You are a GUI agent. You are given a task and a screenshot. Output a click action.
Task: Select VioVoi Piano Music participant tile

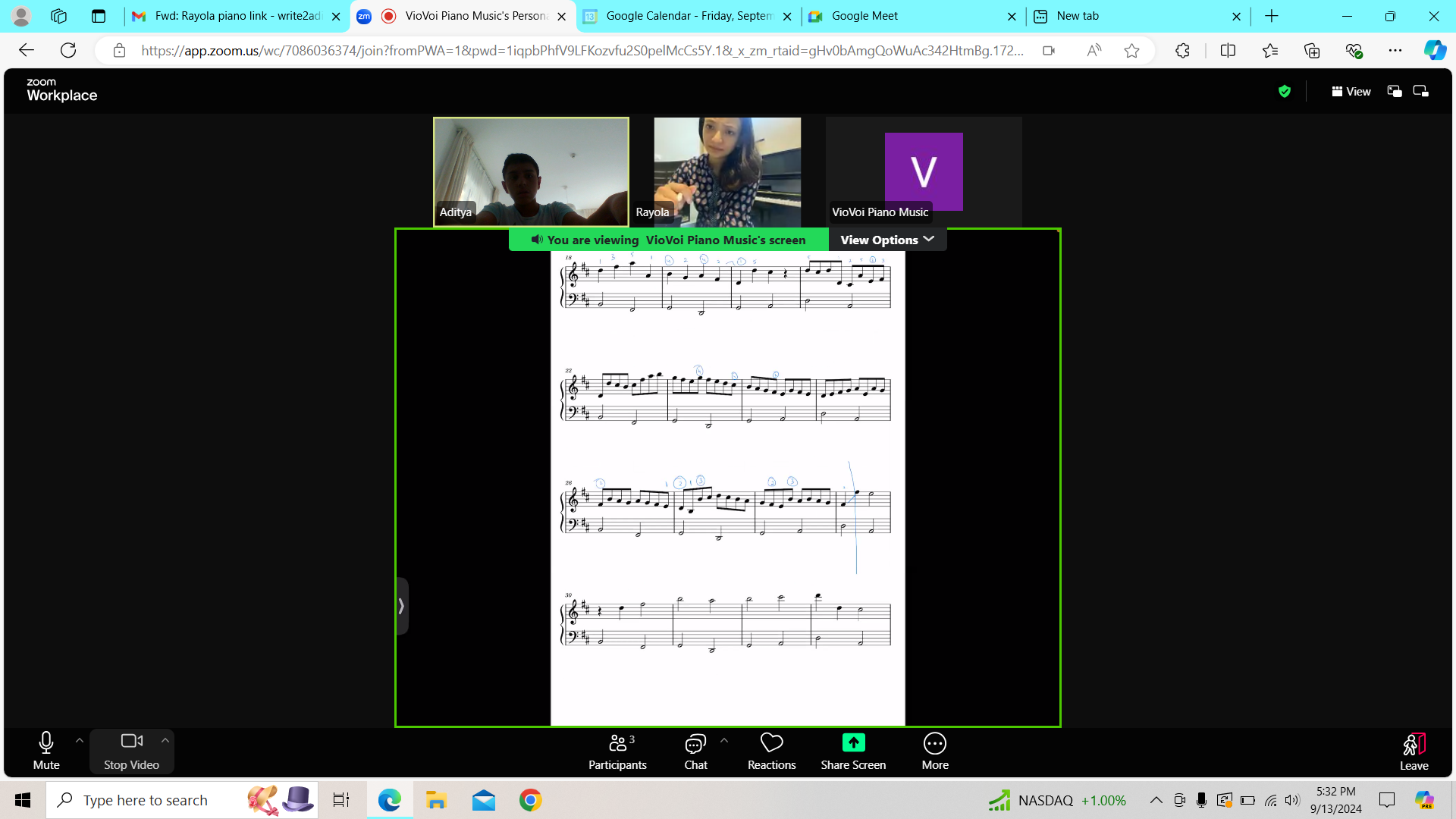pyautogui.click(x=924, y=172)
